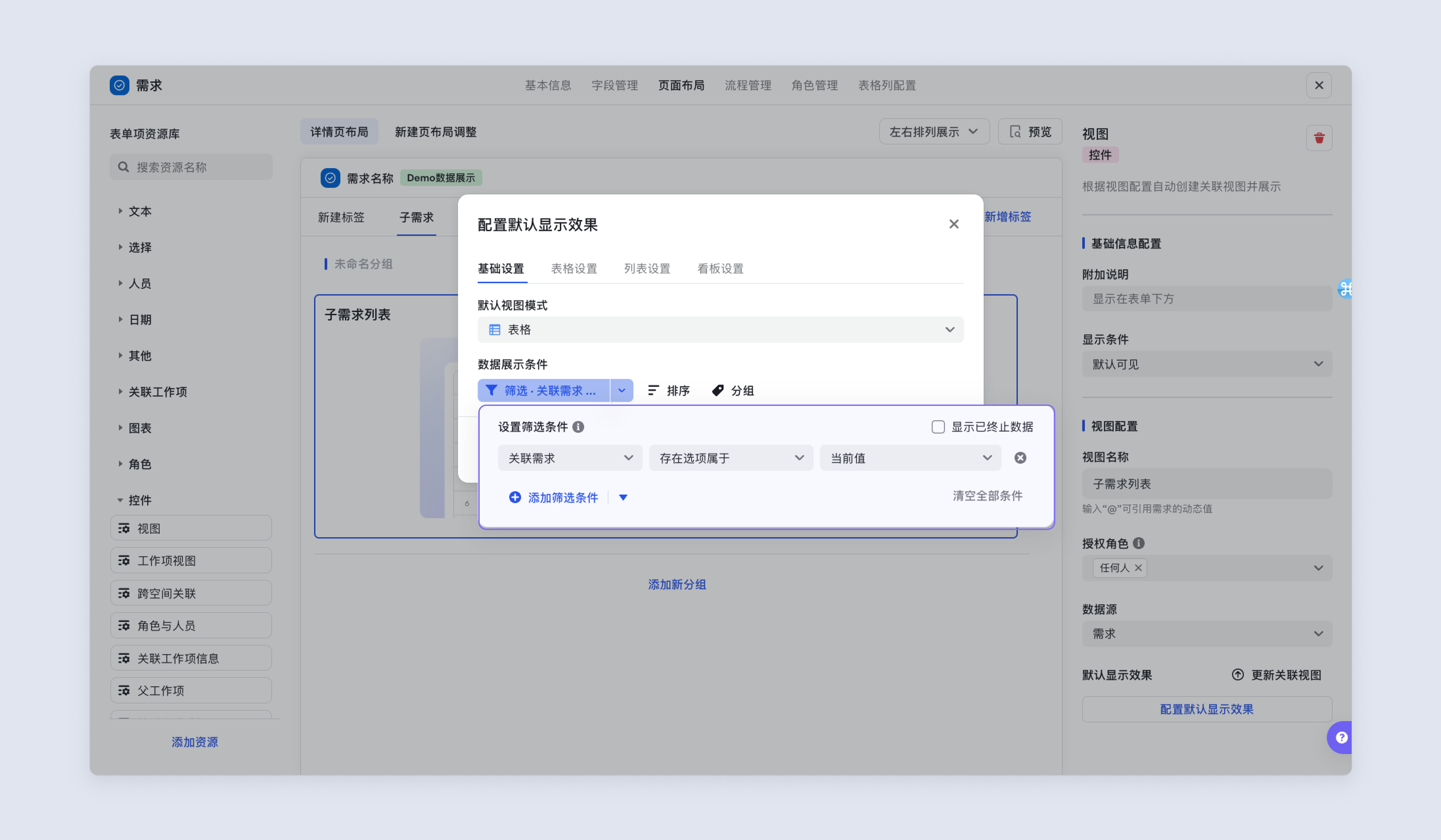This screenshot has height=840, width=1441.
Task: Click the 预览 button
Action: (1030, 132)
